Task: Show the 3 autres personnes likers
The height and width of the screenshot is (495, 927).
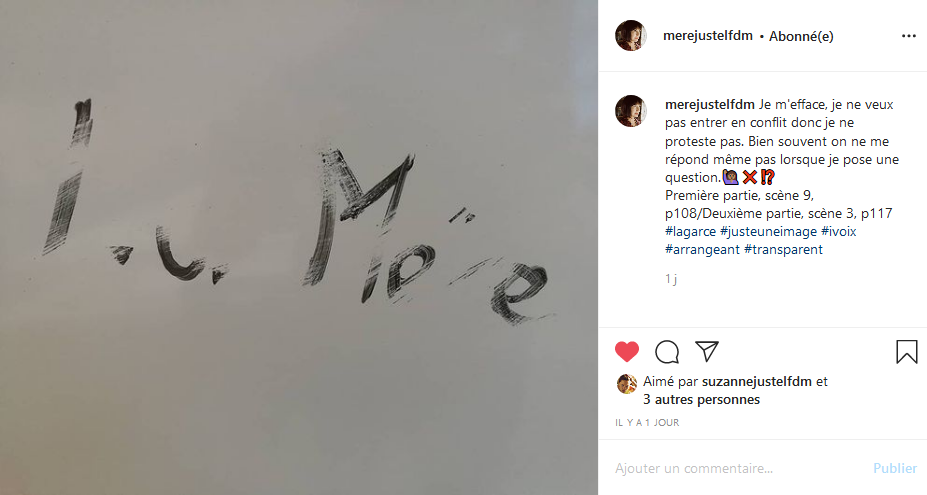Action: point(701,400)
